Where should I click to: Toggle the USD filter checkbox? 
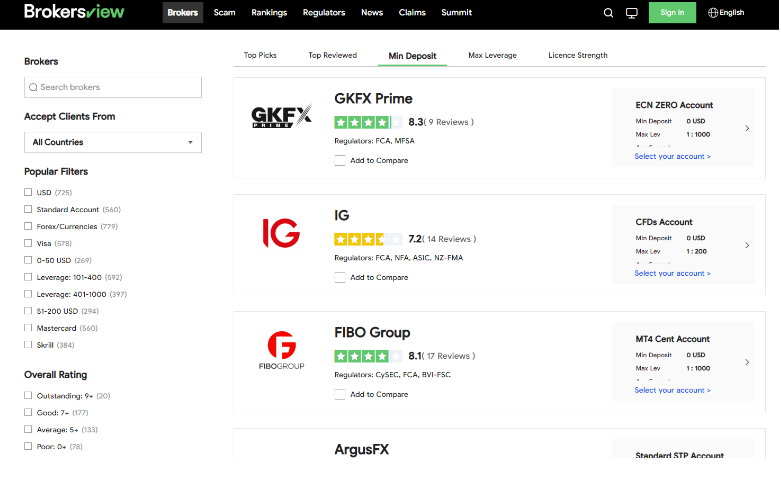(28, 192)
